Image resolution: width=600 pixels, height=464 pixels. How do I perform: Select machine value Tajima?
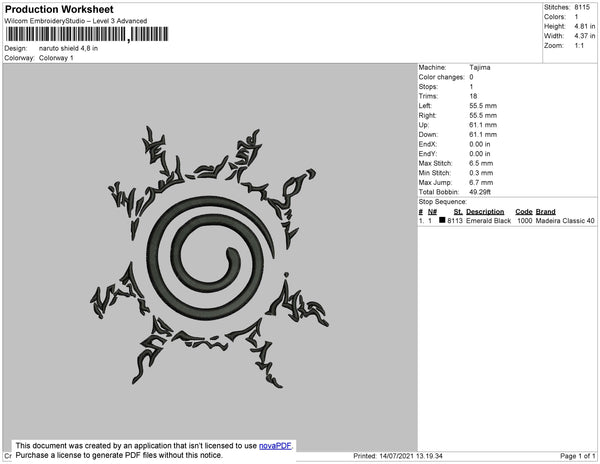480,67
